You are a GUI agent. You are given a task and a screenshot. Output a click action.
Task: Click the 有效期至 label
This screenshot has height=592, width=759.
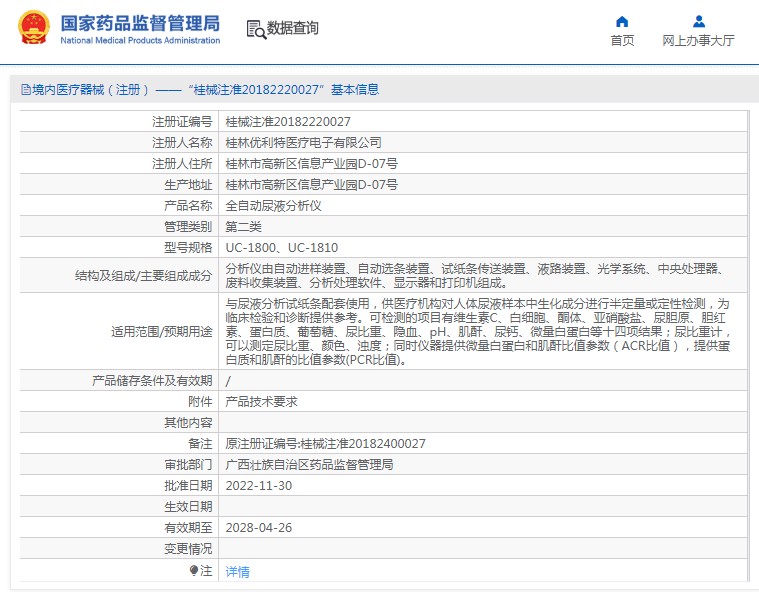188,528
